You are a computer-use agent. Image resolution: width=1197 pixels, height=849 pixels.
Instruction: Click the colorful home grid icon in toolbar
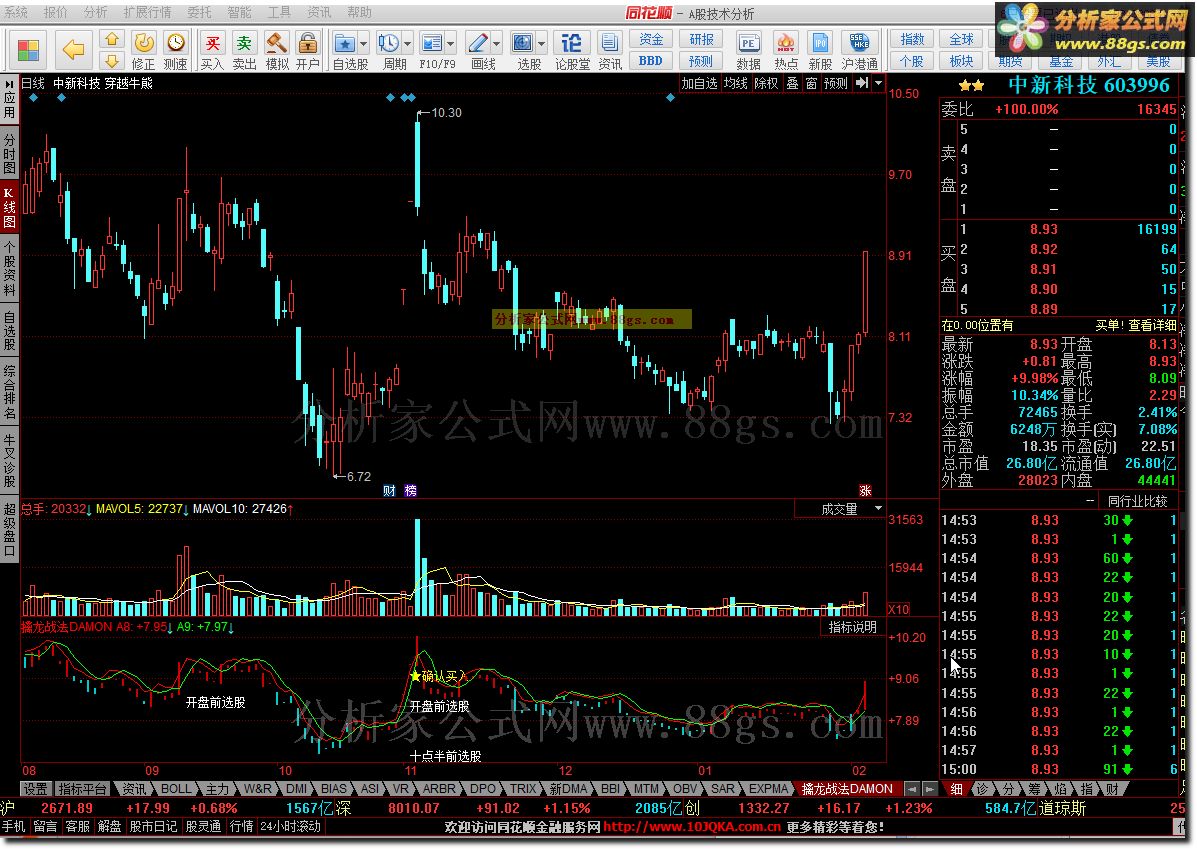point(28,50)
